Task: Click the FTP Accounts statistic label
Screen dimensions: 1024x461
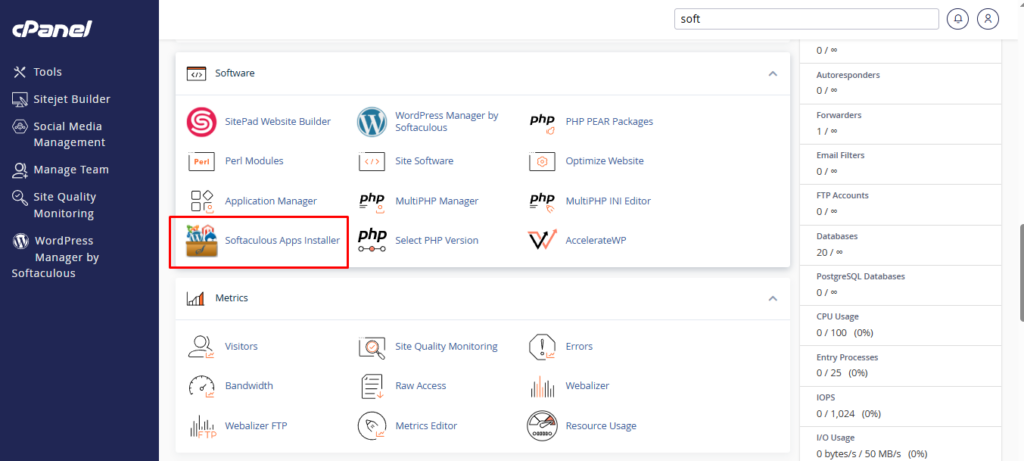Action: click(x=842, y=195)
